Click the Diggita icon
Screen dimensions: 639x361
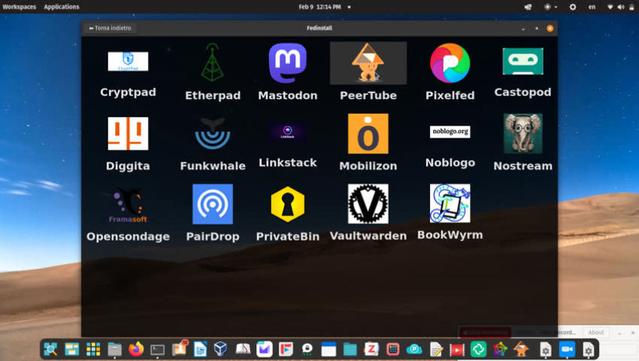click(x=128, y=134)
